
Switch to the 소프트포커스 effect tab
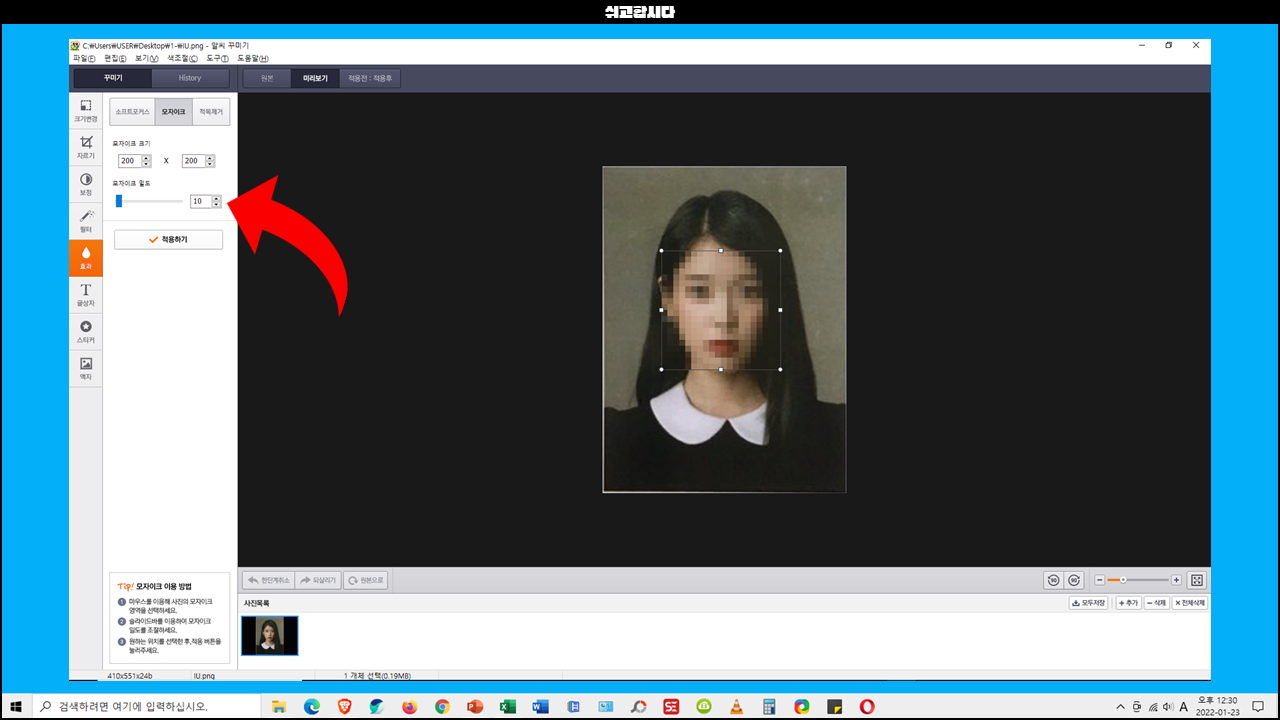tap(132, 112)
